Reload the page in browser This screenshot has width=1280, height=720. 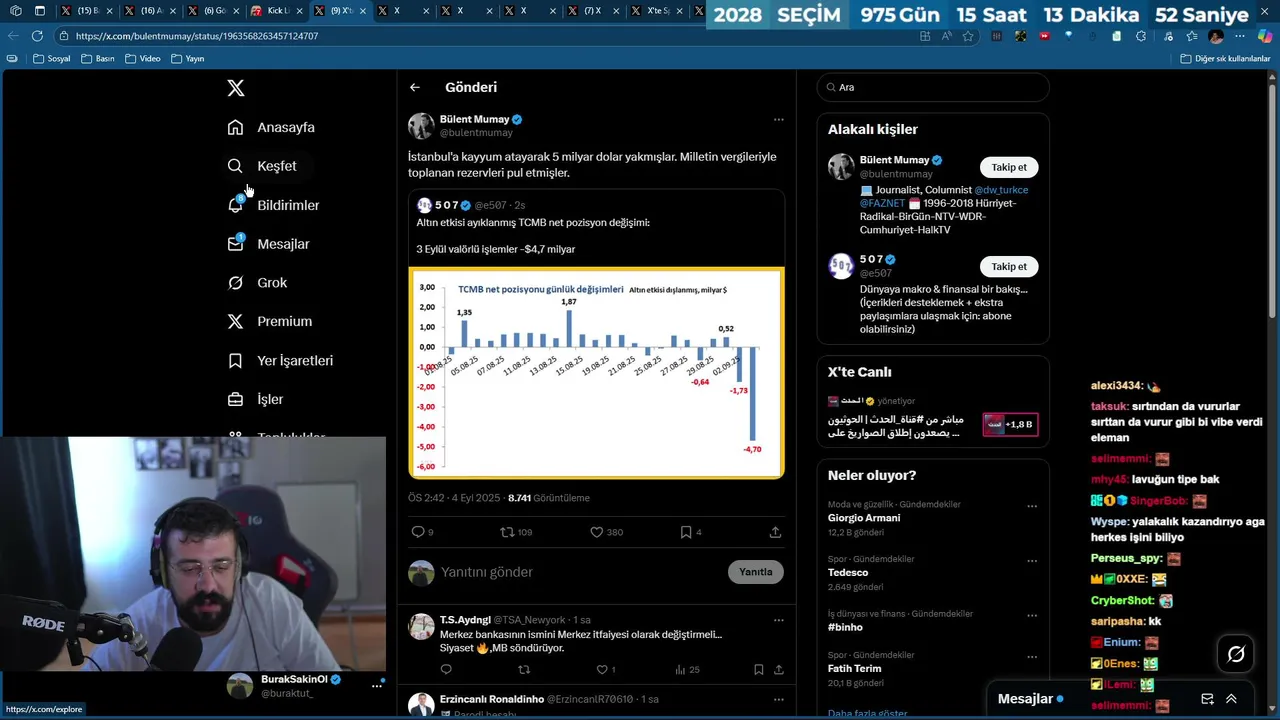37,36
